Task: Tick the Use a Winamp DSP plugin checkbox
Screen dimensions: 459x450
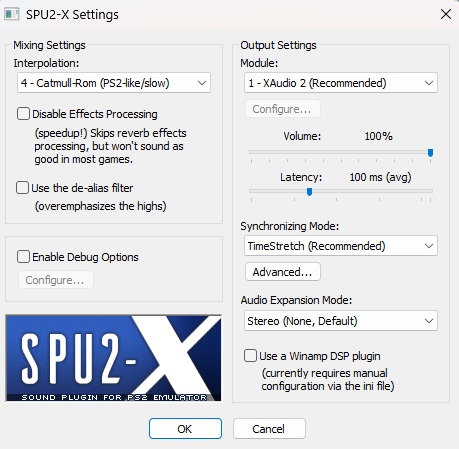Action: (250, 356)
